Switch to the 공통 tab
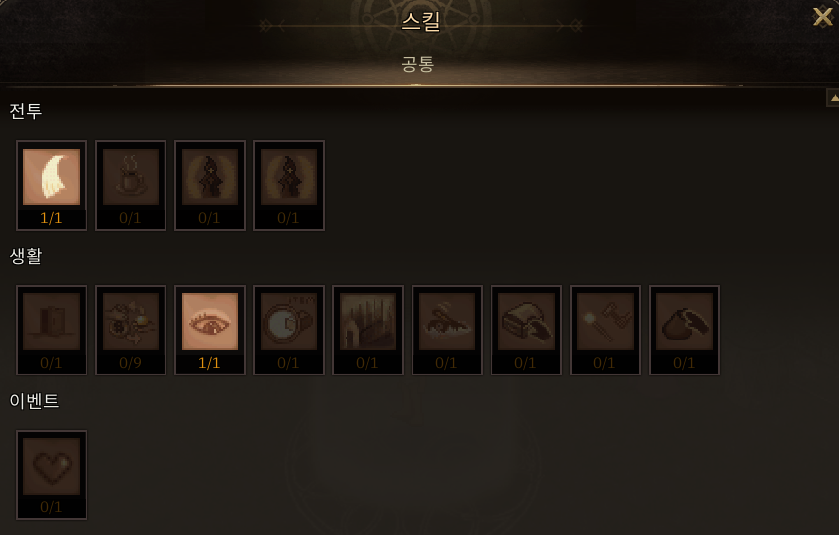 418,64
